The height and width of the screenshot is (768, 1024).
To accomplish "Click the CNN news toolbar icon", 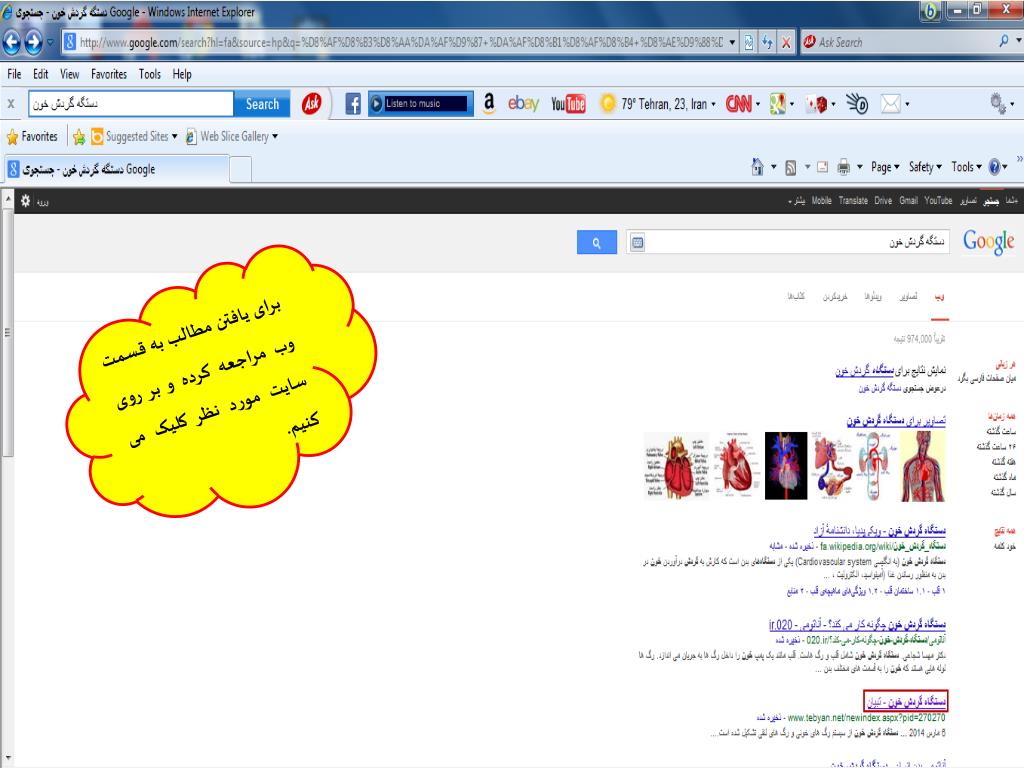I will point(739,104).
